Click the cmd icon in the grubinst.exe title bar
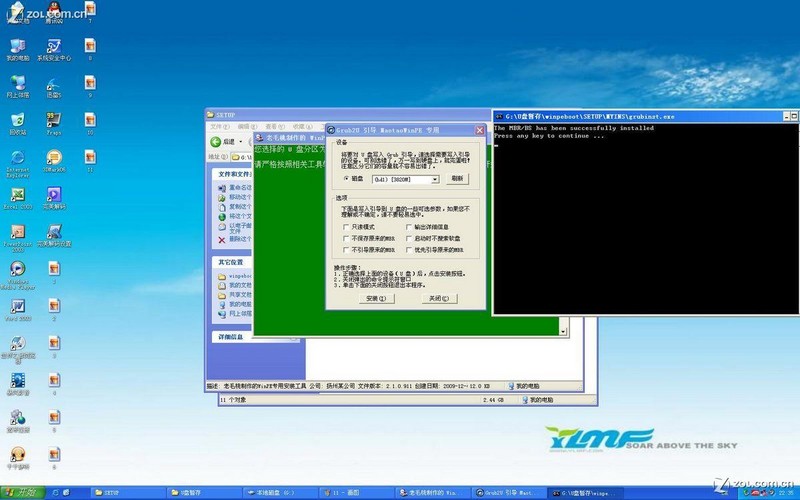Image resolution: width=800 pixels, height=500 pixels. click(x=499, y=116)
